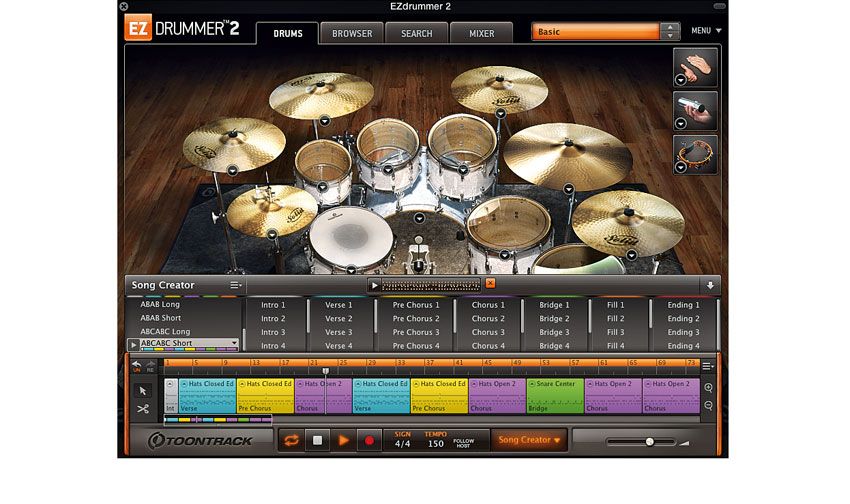
Task: Click the Play button in transport
Action: coord(343,441)
